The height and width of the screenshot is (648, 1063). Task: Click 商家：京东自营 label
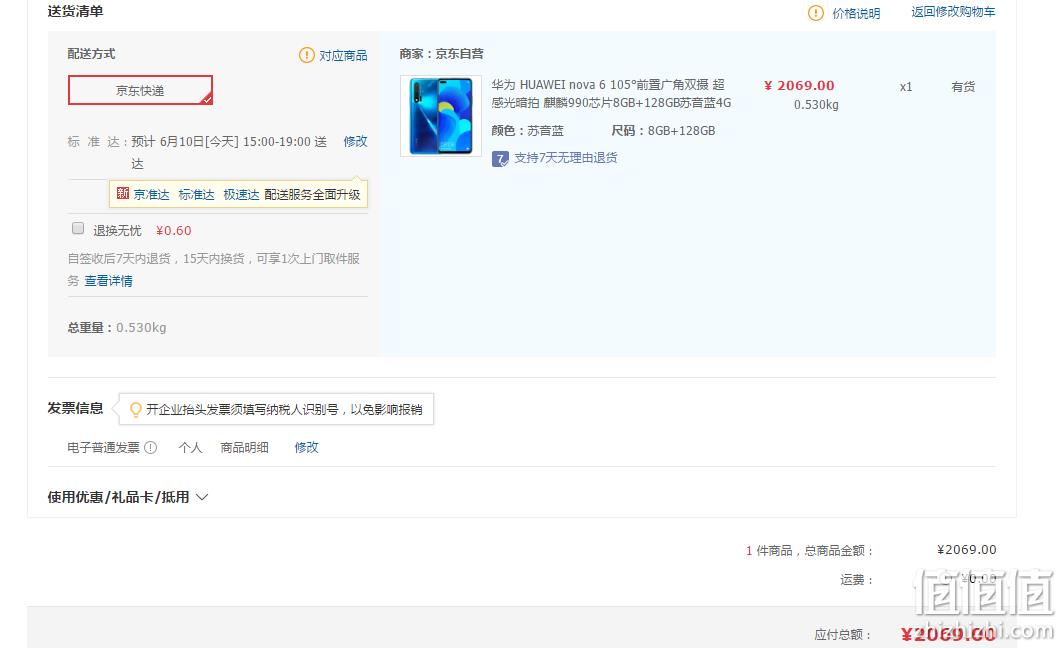click(441, 54)
